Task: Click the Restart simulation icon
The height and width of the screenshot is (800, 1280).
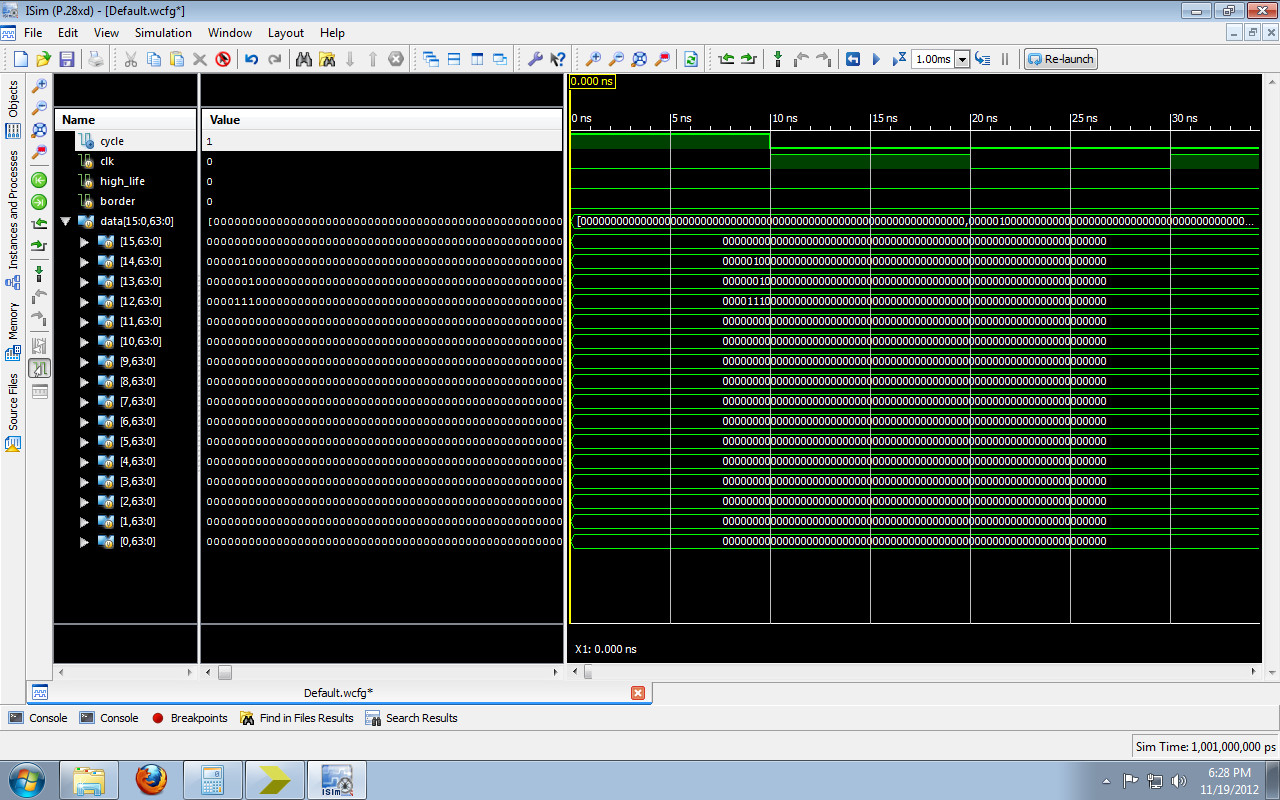Action: coord(853,59)
